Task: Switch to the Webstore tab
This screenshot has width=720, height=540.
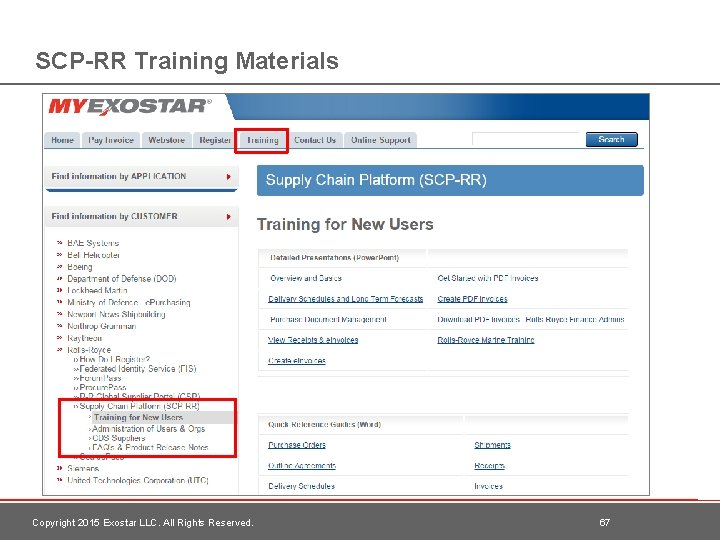Action: coord(166,140)
